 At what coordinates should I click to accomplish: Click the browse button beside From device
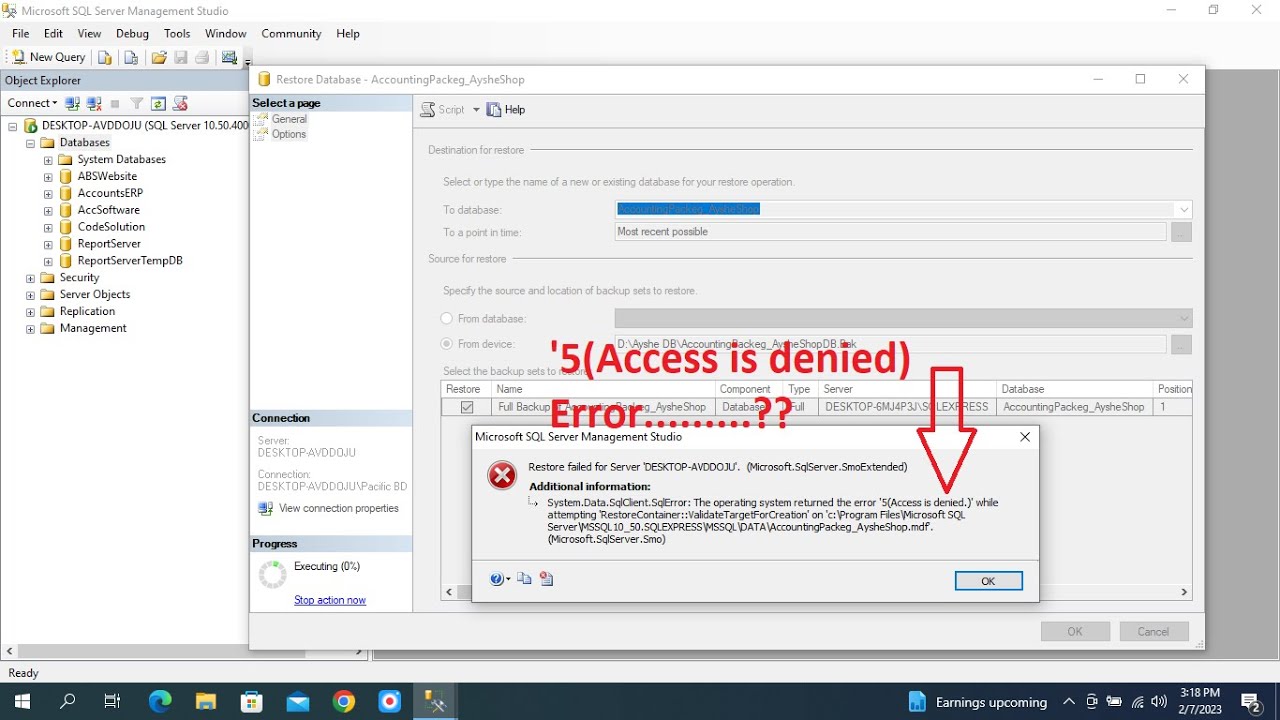1181,344
